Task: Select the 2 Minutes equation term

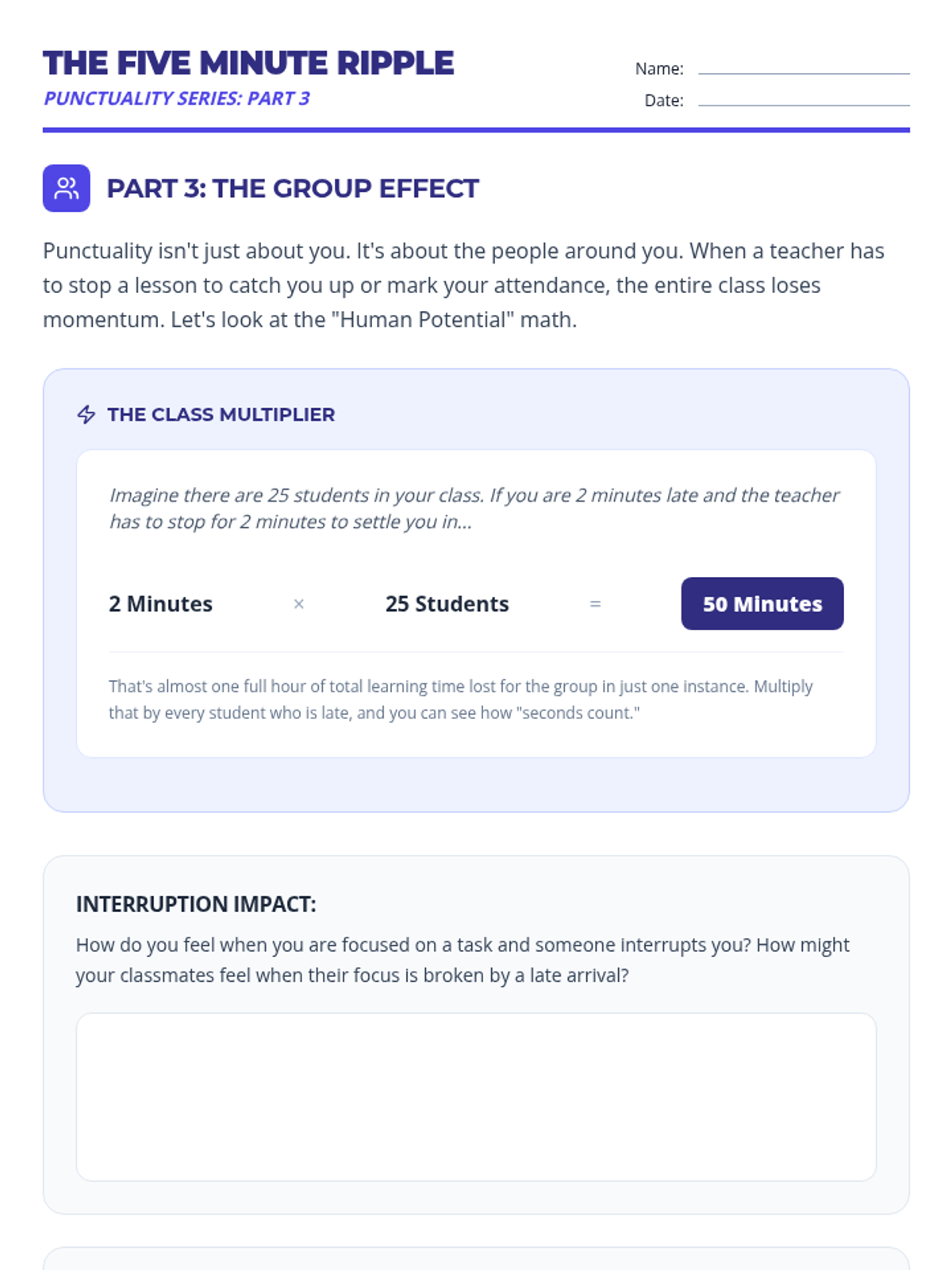Action: [x=161, y=604]
